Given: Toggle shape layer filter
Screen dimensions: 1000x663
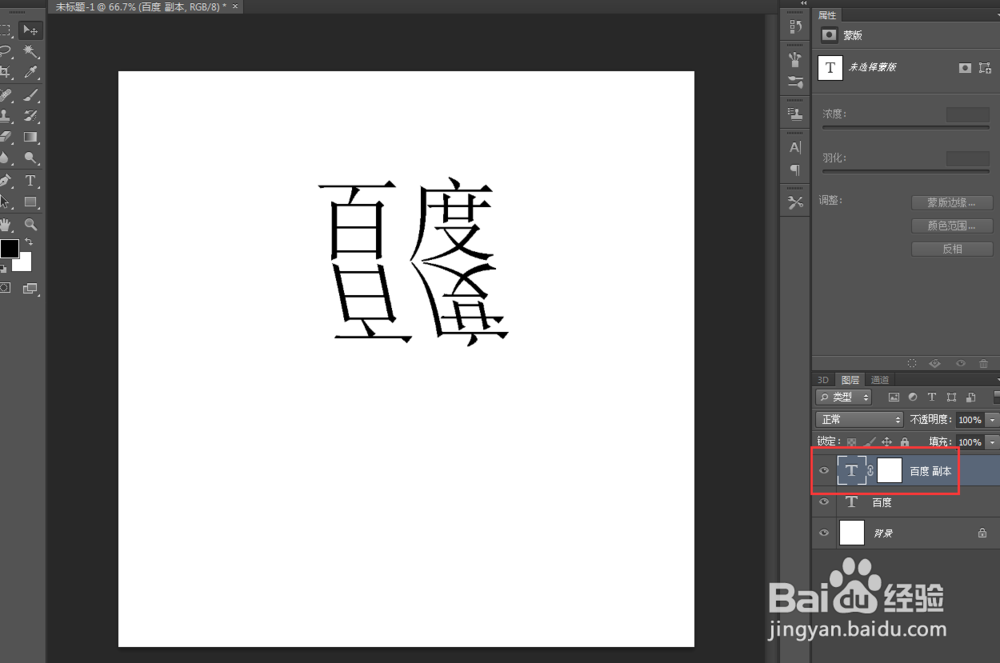Looking at the screenshot, I should [952, 397].
